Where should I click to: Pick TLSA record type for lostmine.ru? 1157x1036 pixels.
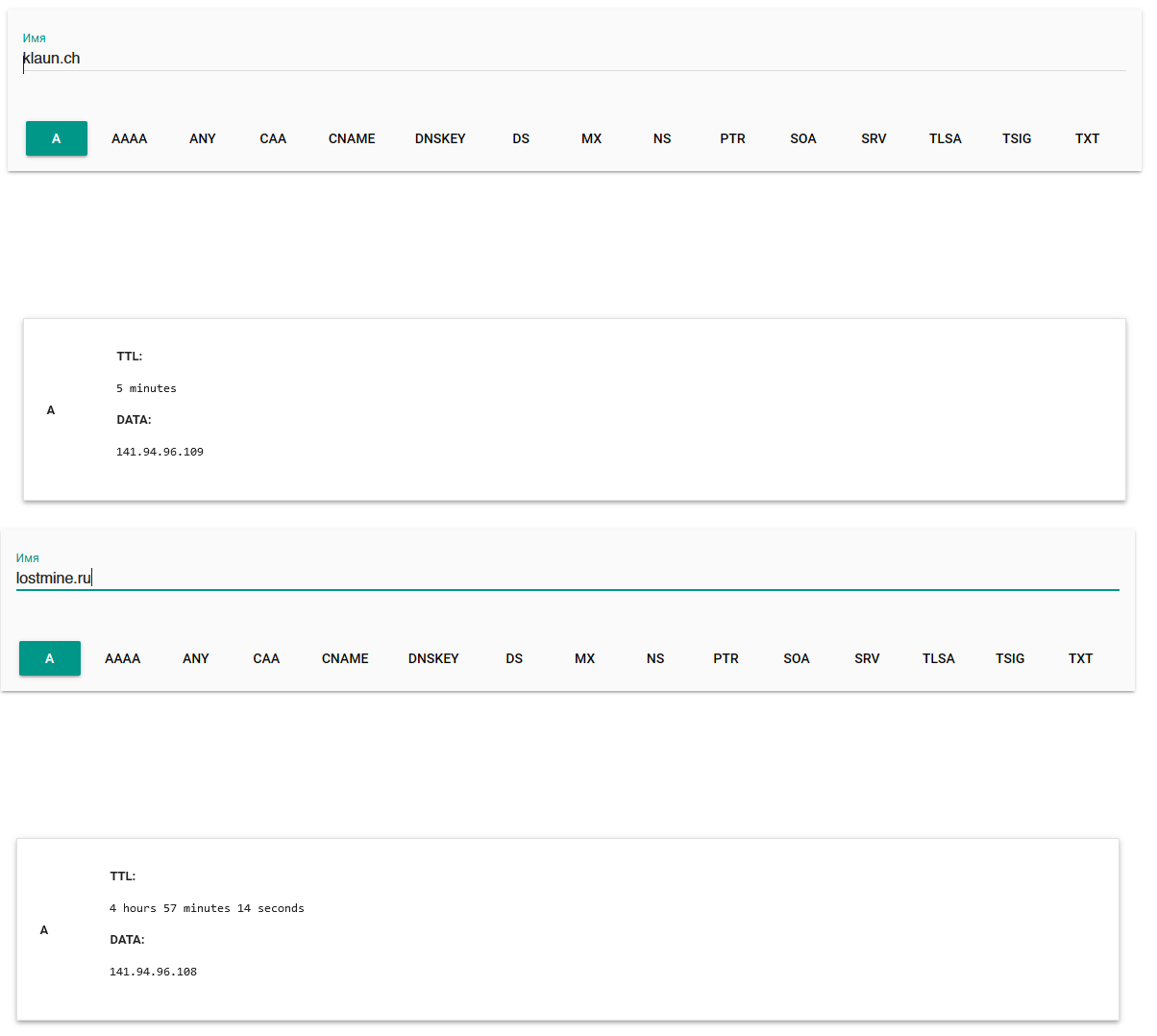click(x=939, y=658)
